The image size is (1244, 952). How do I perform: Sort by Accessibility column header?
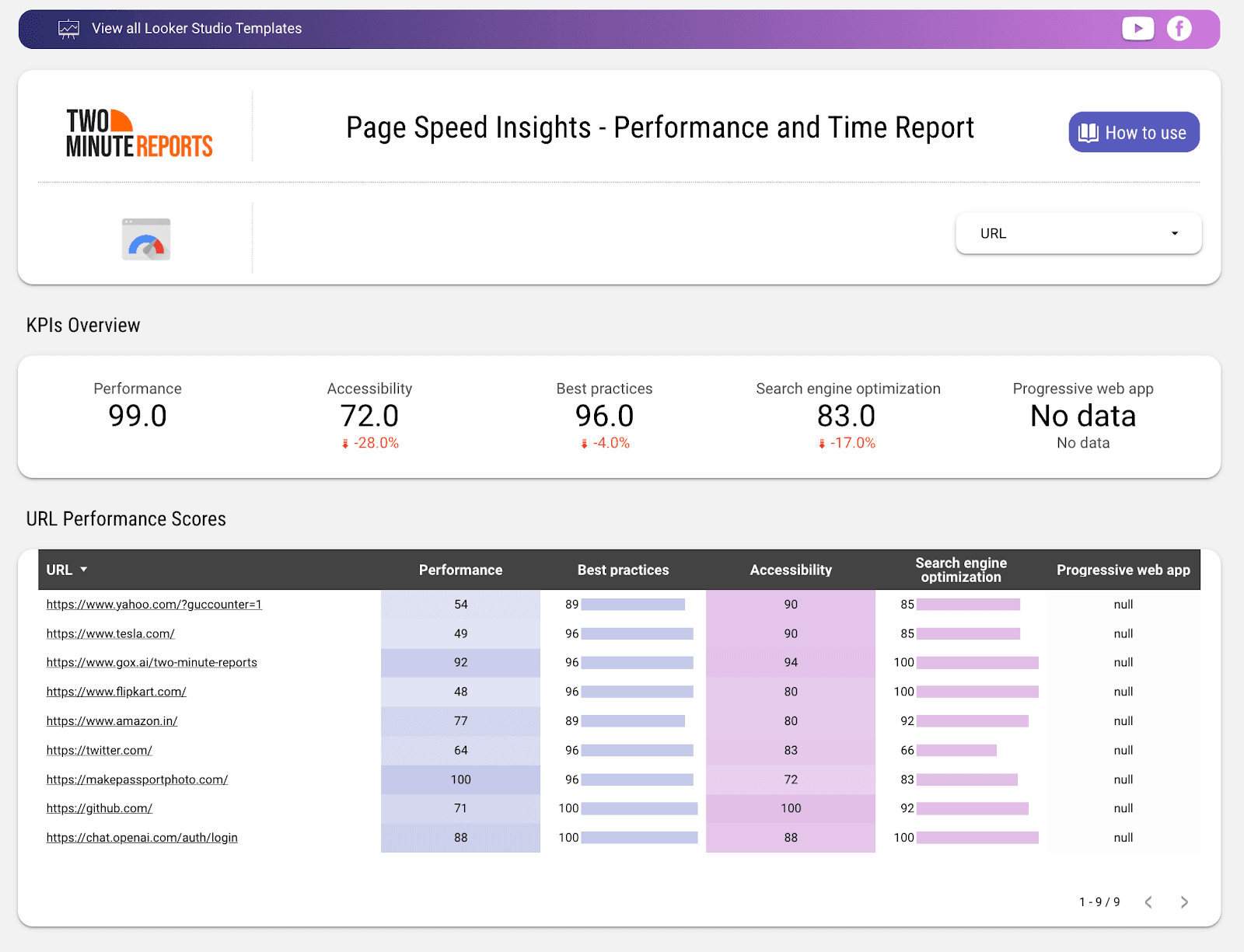pos(790,570)
